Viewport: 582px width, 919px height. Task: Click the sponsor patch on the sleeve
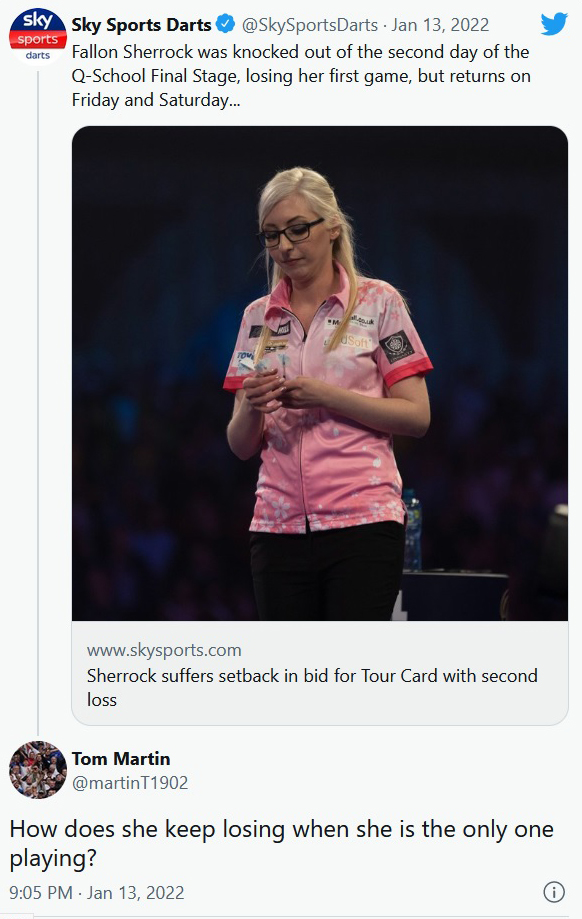(397, 346)
